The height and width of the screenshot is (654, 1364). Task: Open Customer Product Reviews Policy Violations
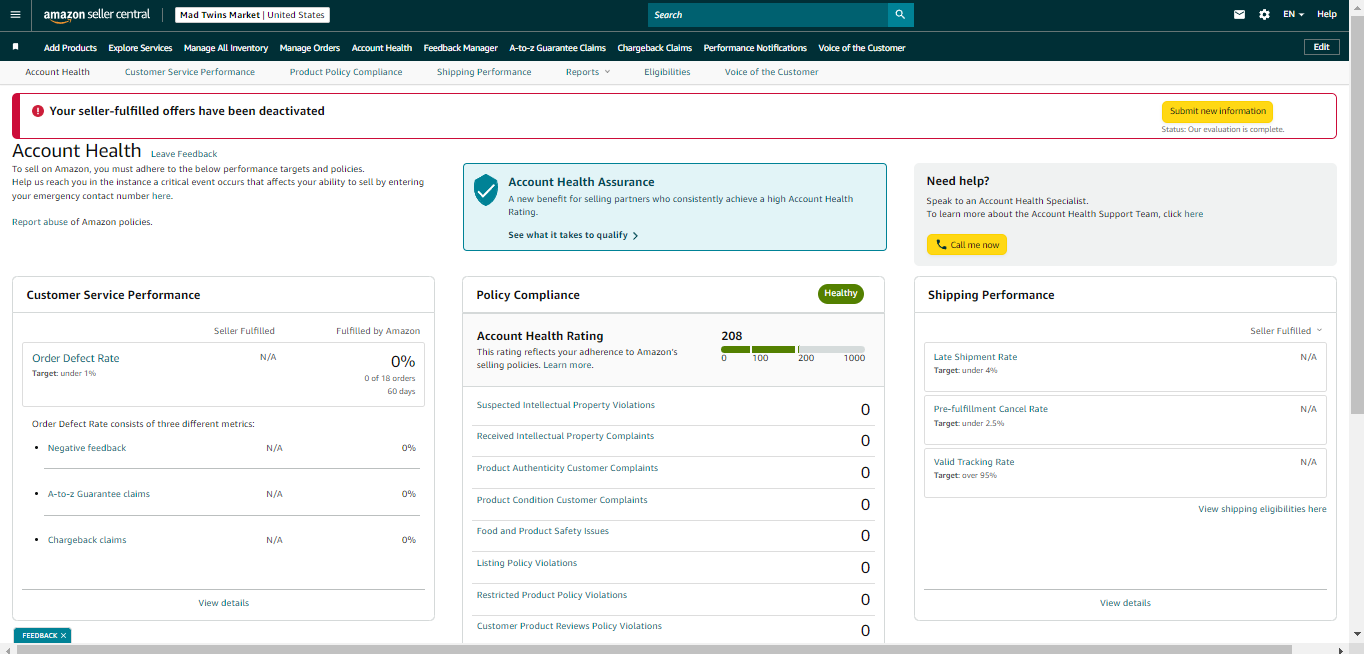point(569,626)
